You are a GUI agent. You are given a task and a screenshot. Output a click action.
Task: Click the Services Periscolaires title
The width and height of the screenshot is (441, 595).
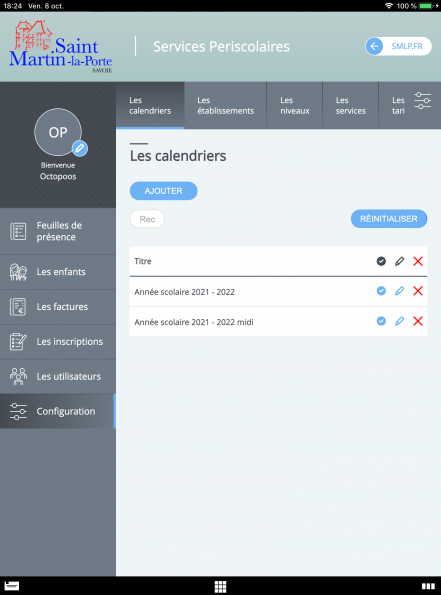(x=221, y=47)
